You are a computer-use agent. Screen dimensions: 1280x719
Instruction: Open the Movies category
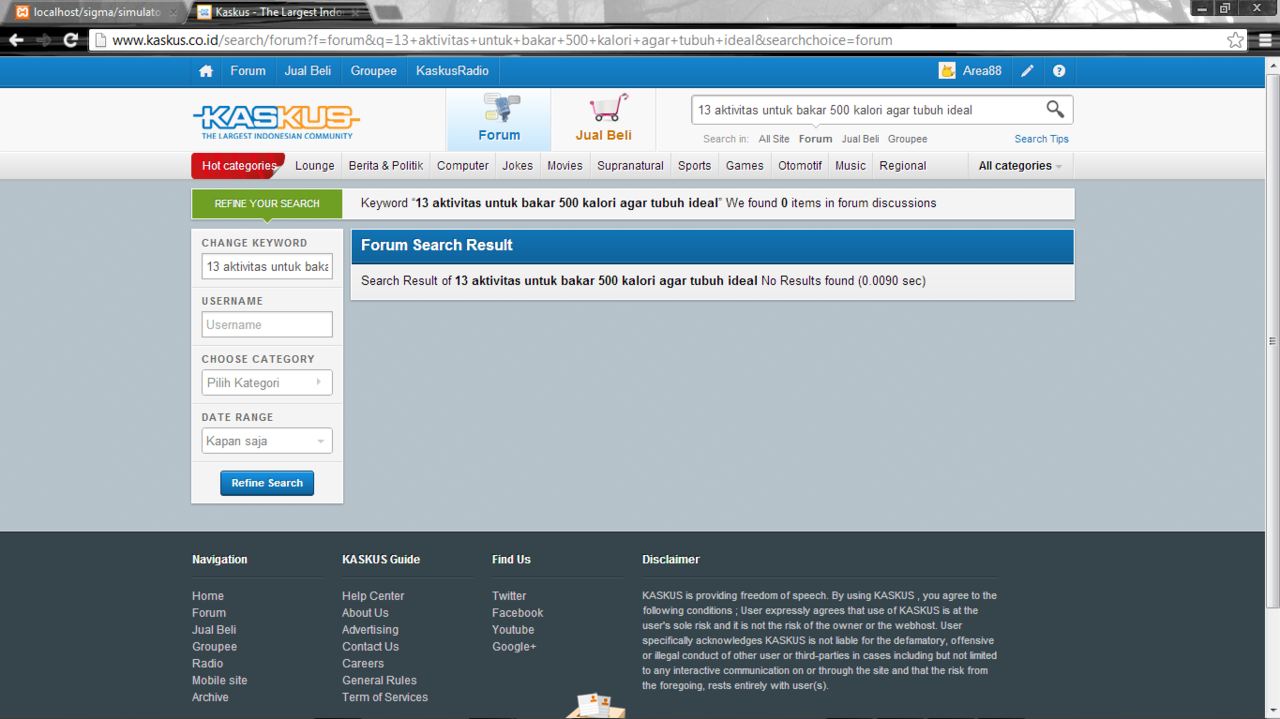click(565, 166)
